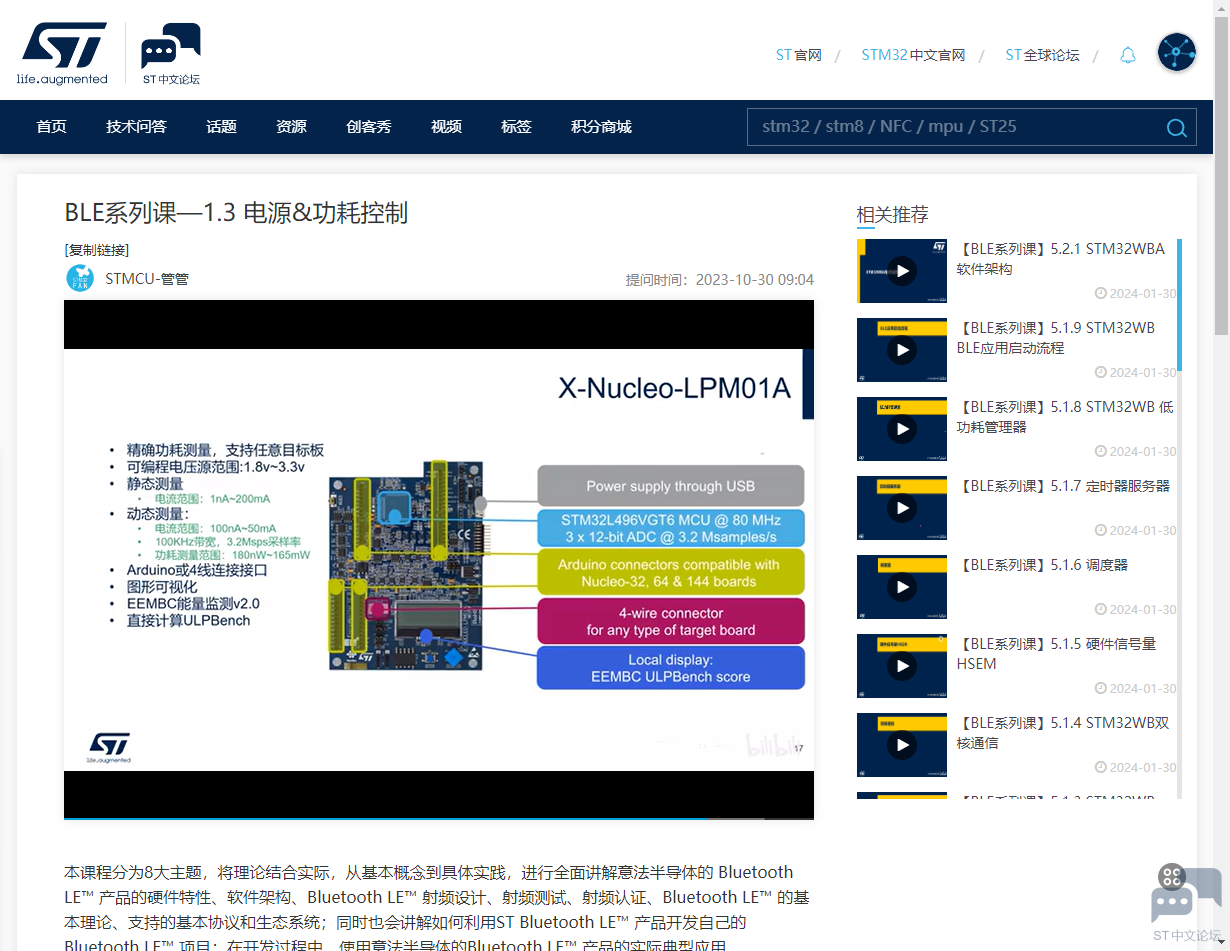1230x951 pixels.
Task: Click the ST中文论坛 chat bubble logo
Action: (171, 54)
